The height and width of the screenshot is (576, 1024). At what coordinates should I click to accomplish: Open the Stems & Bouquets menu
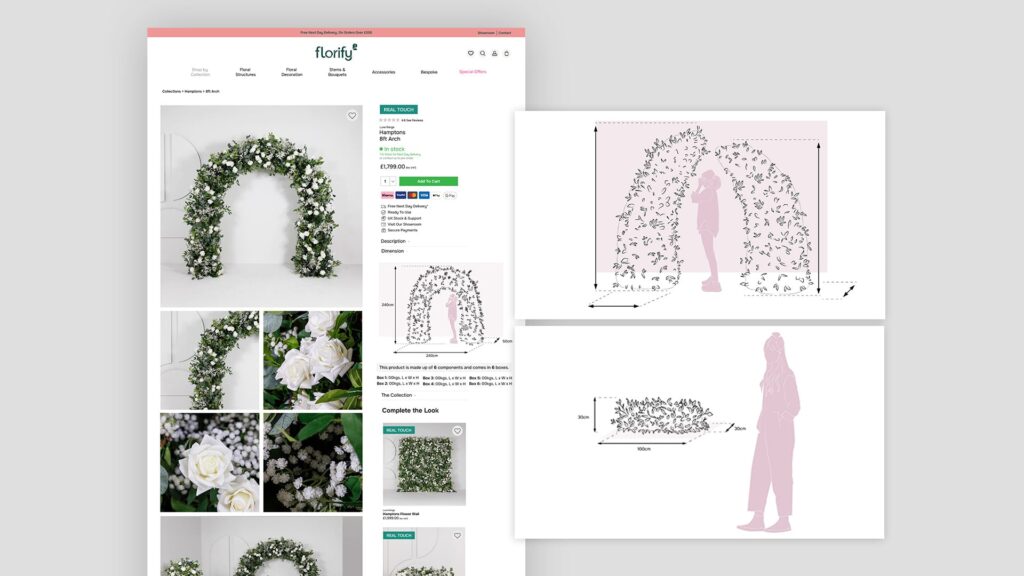click(x=337, y=72)
